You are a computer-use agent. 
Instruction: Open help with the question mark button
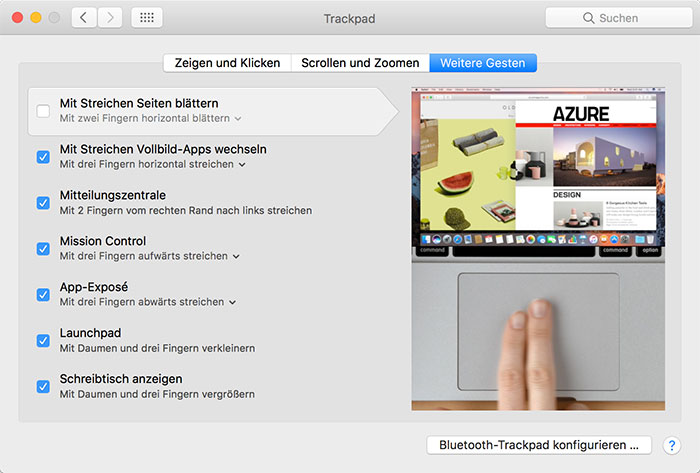[x=671, y=445]
